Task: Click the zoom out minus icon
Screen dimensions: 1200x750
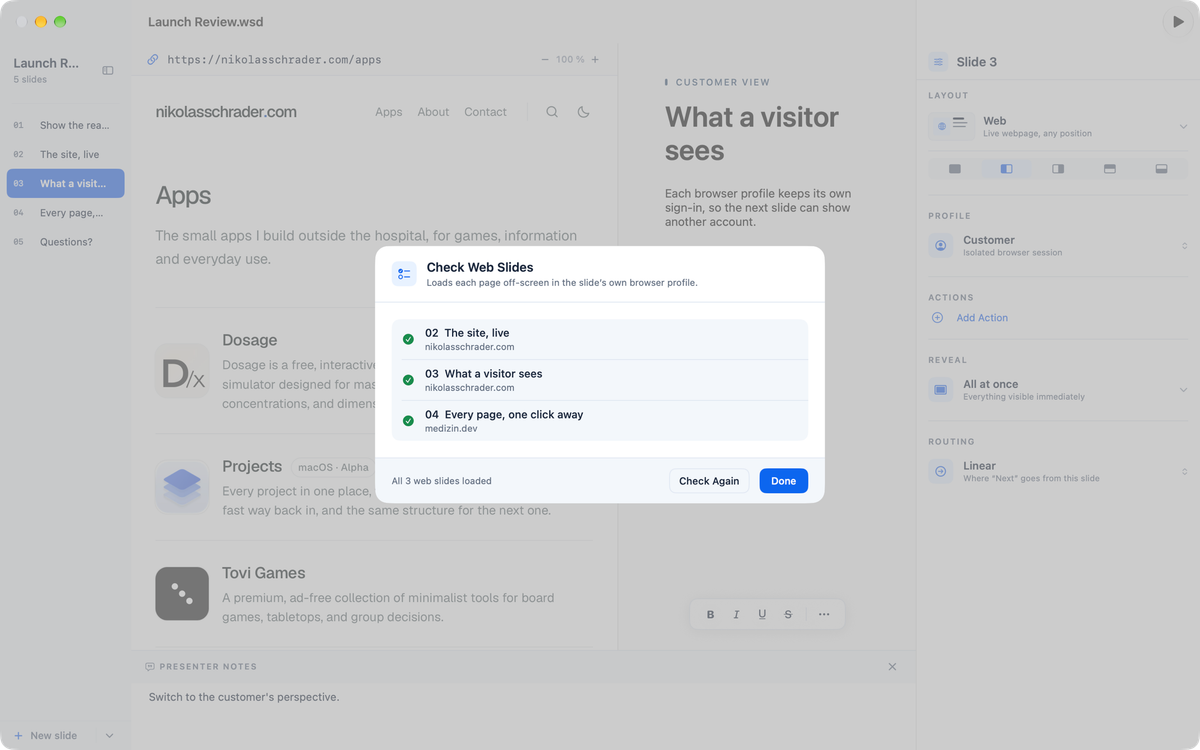Action: tap(545, 60)
